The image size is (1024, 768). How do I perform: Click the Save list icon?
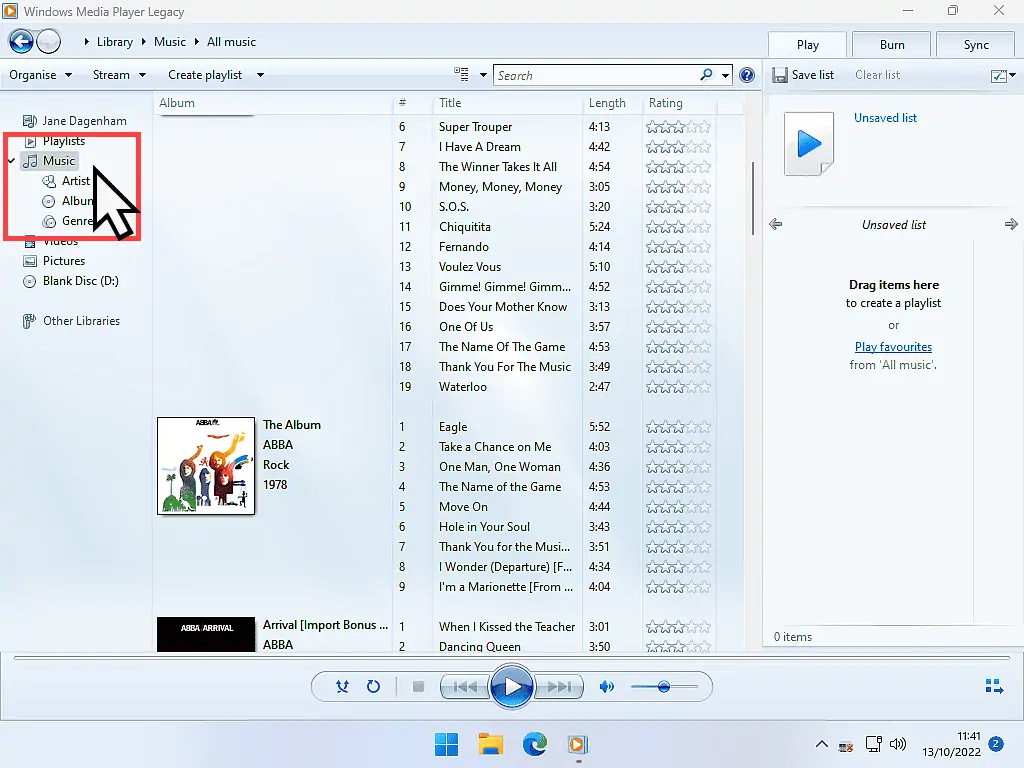[x=779, y=74]
